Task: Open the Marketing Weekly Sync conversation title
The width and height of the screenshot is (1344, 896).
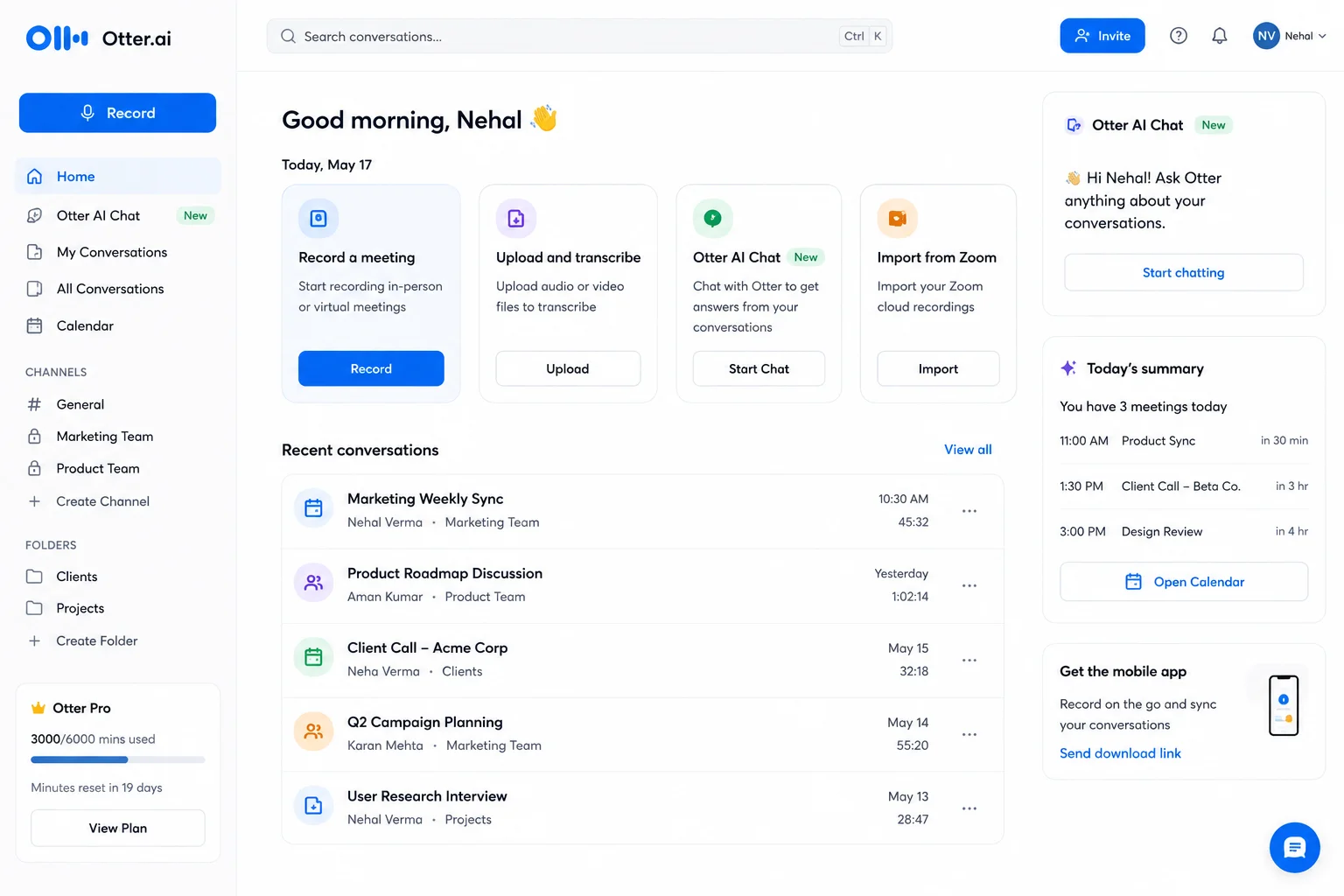Action: (x=425, y=499)
